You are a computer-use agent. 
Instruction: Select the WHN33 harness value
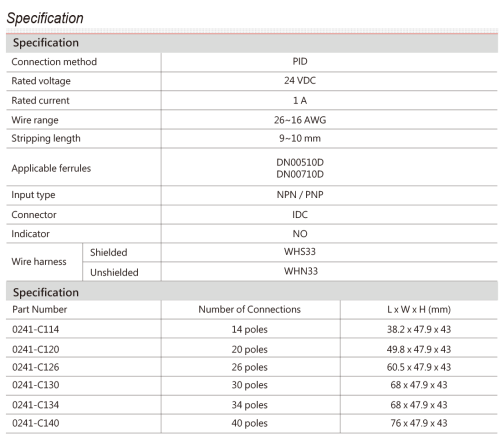(301, 271)
